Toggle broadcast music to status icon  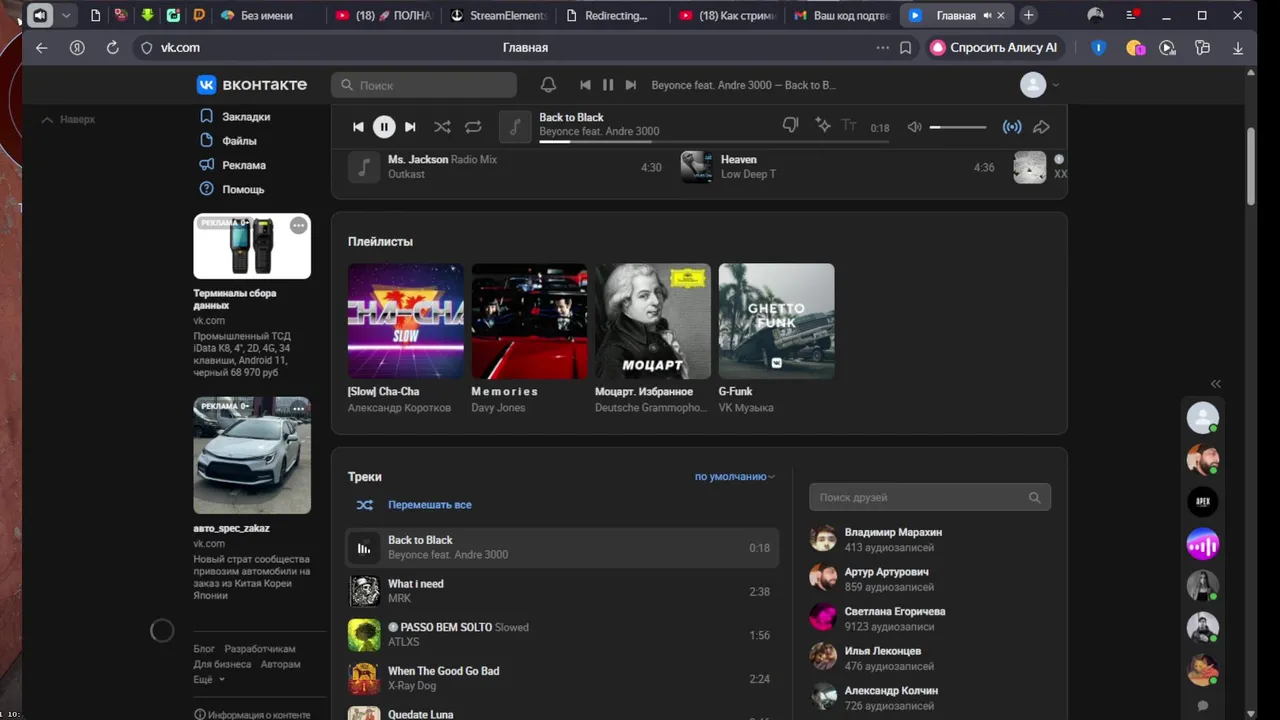pyautogui.click(x=1012, y=127)
